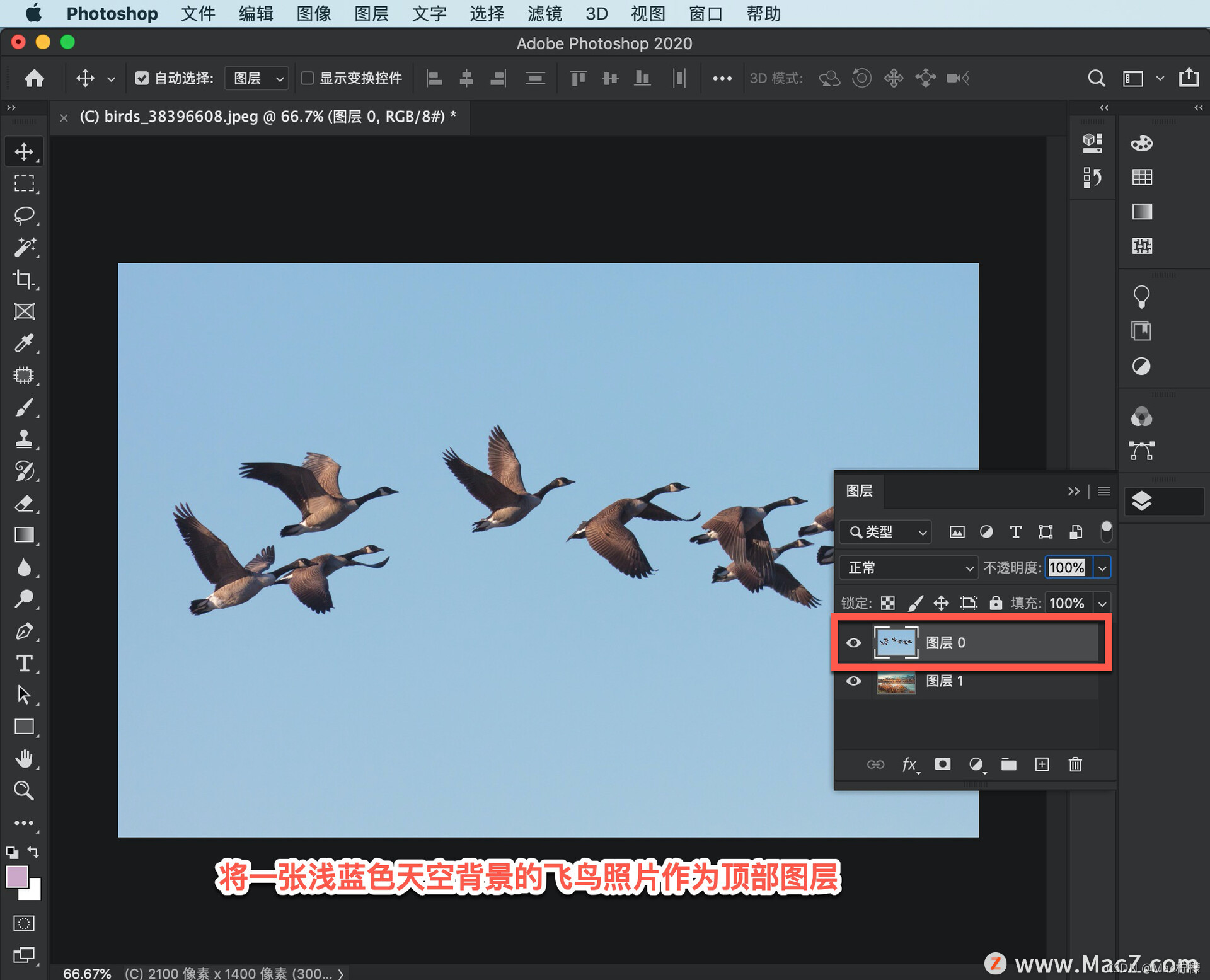Open the 滤镜 menu
1210x980 pixels.
coord(544,13)
